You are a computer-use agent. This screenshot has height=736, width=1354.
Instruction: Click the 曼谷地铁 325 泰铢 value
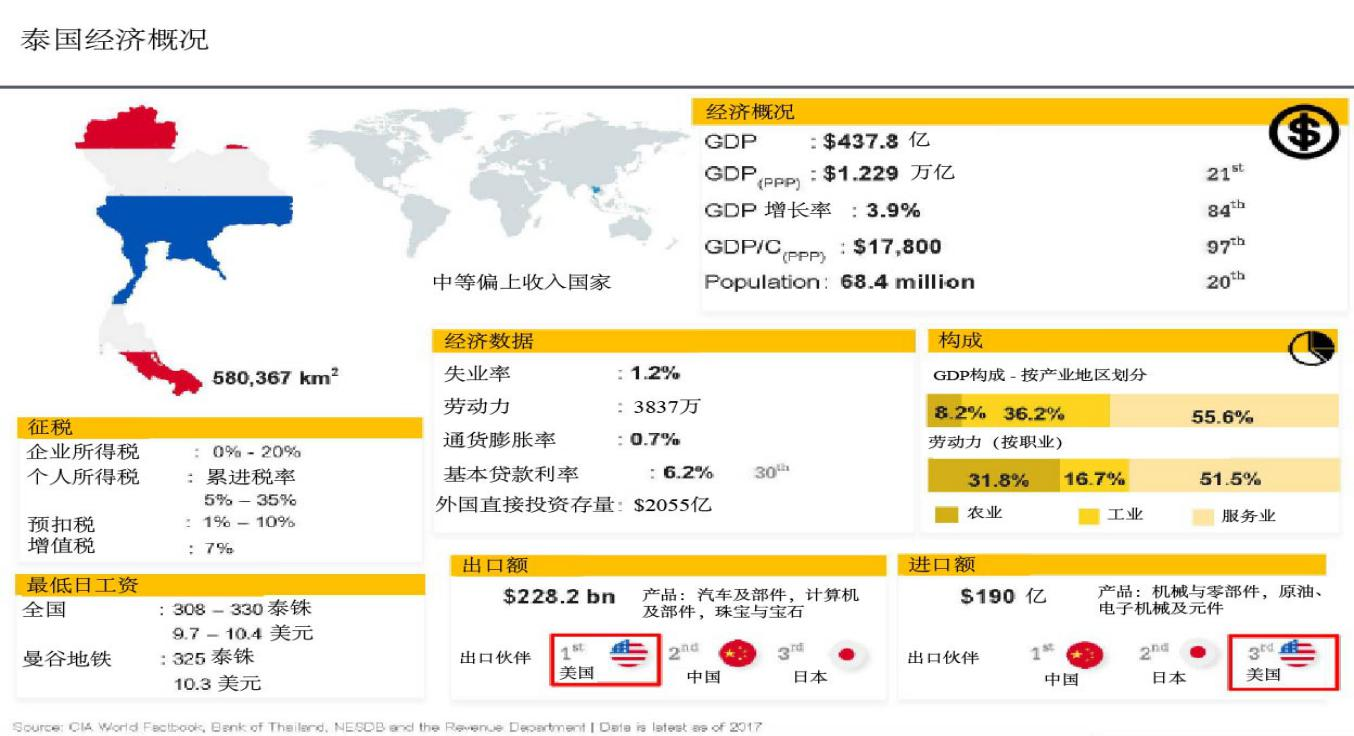tap(213, 658)
